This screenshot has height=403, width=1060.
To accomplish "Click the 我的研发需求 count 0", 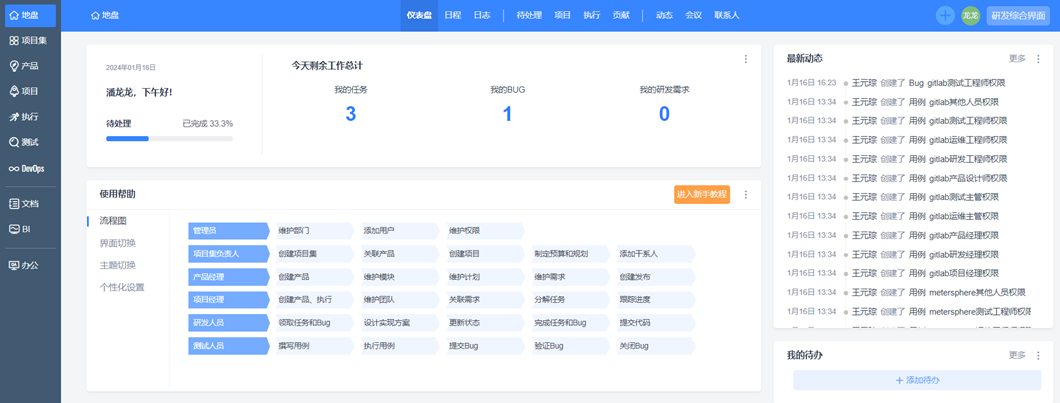I will click(664, 114).
